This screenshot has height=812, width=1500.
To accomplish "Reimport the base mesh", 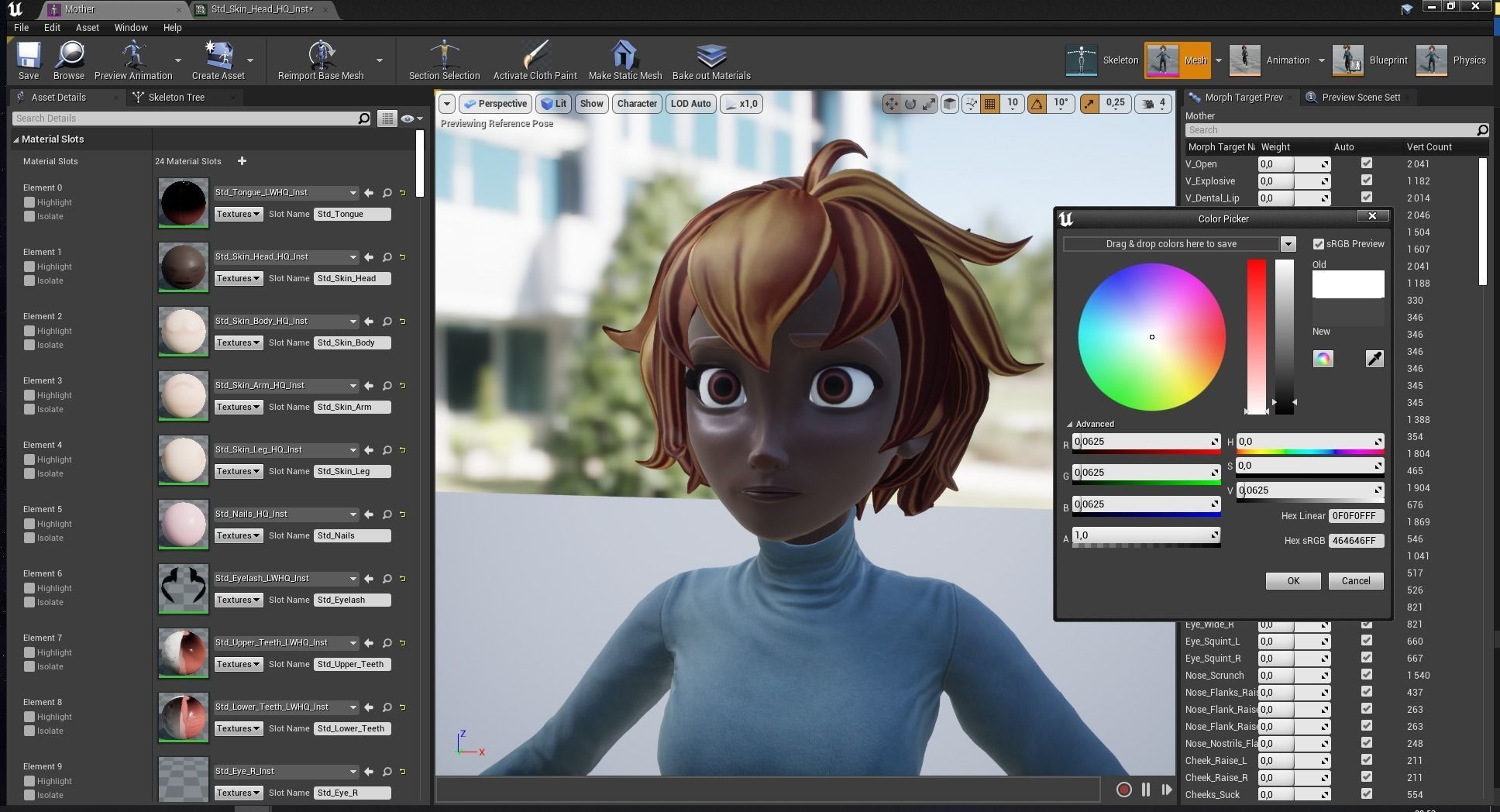I will point(321,60).
